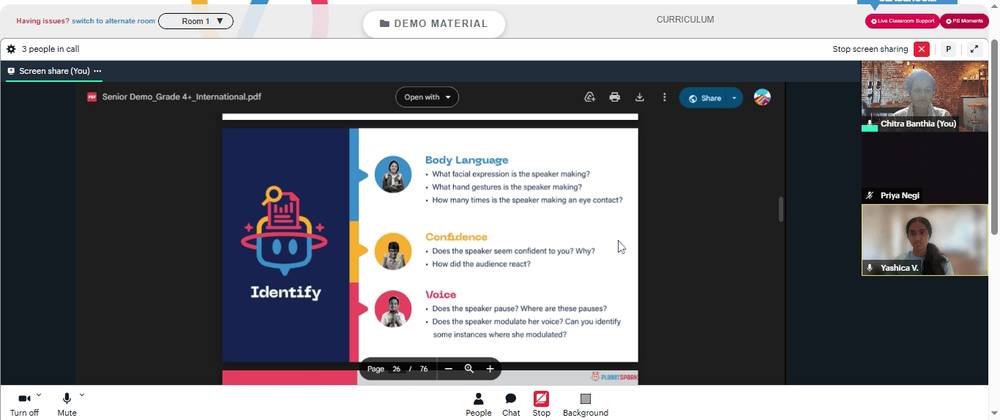Open call settings gear icon
Viewport: 1000px width, 420px height.
click(x=11, y=49)
